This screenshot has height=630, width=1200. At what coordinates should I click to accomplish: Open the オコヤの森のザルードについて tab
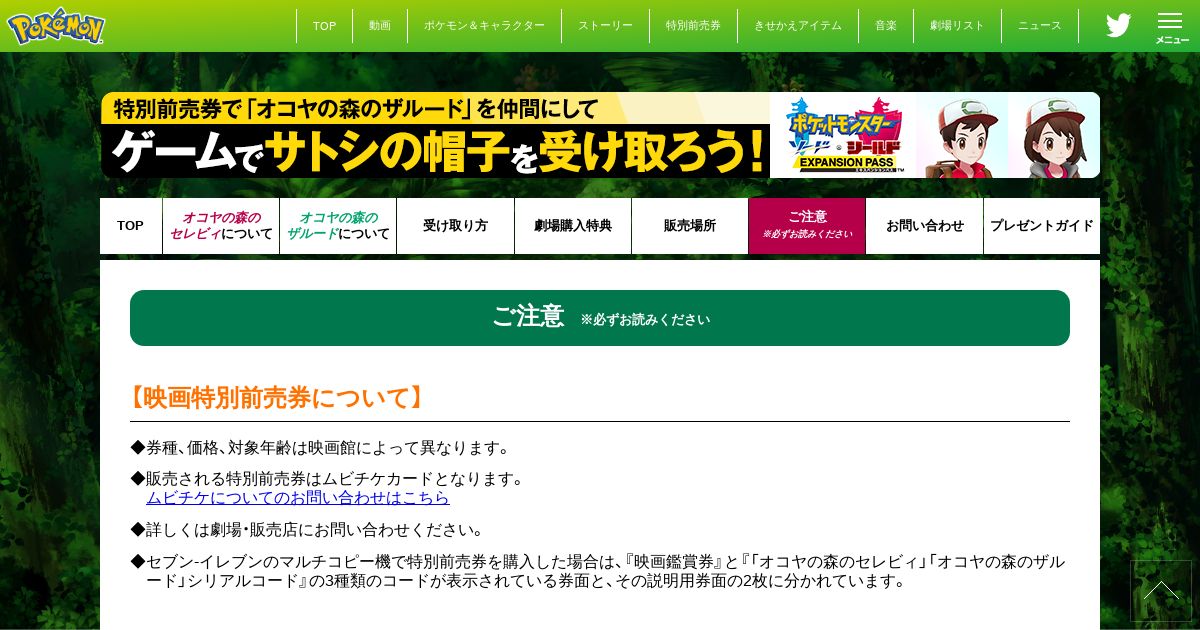pyautogui.click(x=338, y=226)
